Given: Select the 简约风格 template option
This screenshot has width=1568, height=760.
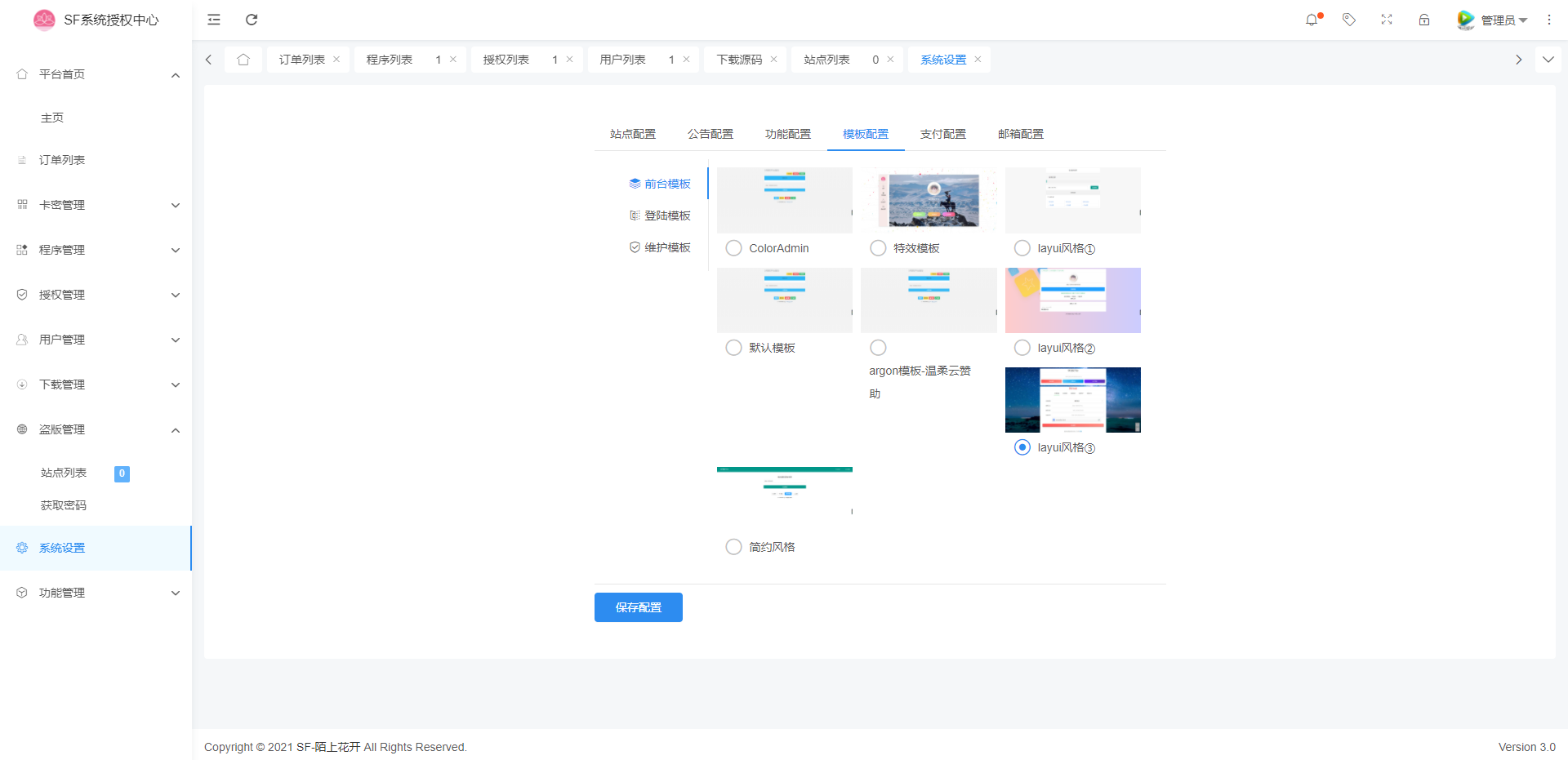Looking at the screenshot, I should pos(734,547).
